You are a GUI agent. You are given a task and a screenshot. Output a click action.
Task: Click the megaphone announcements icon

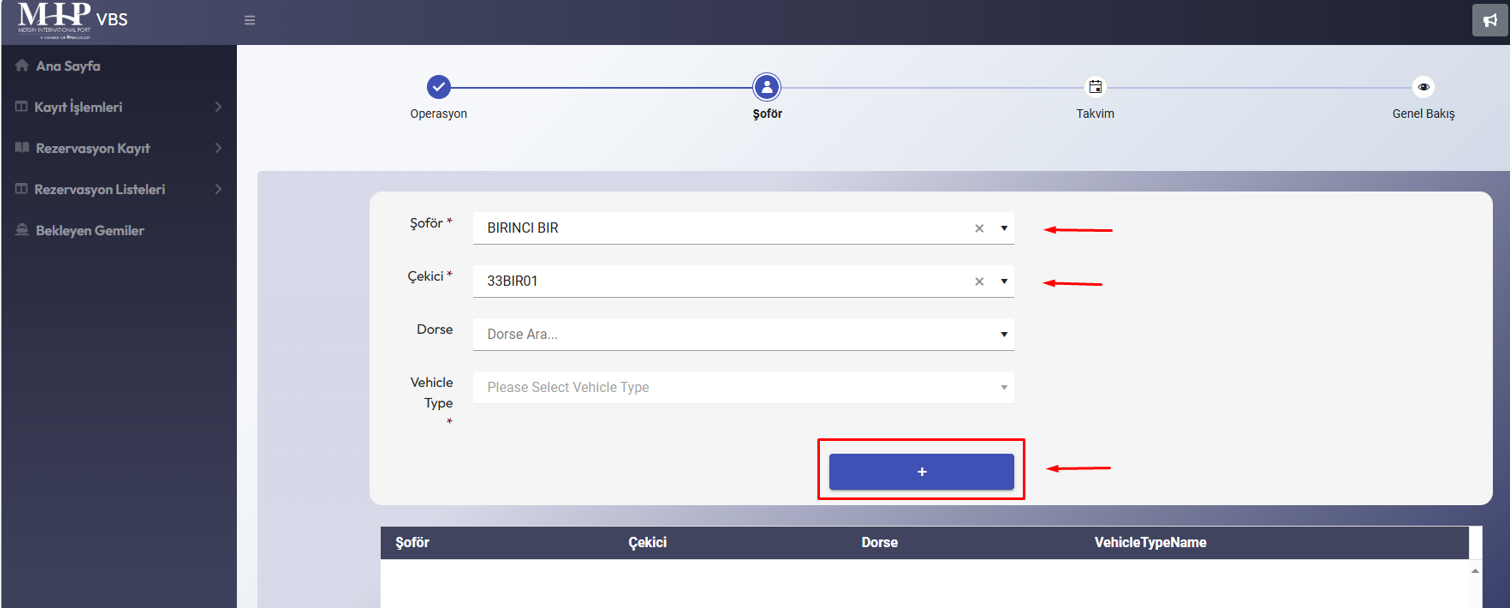coord(1489,20)
